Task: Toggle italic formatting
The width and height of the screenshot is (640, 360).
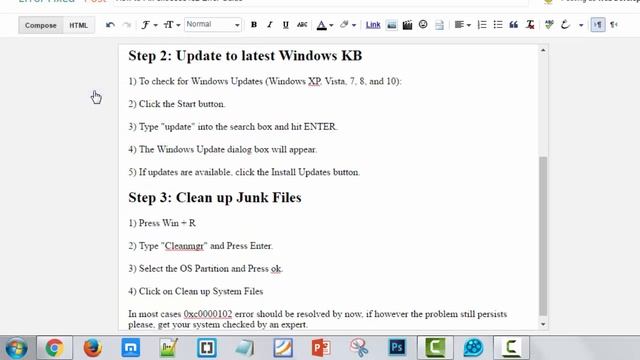Action: click(x=269, y=25)
